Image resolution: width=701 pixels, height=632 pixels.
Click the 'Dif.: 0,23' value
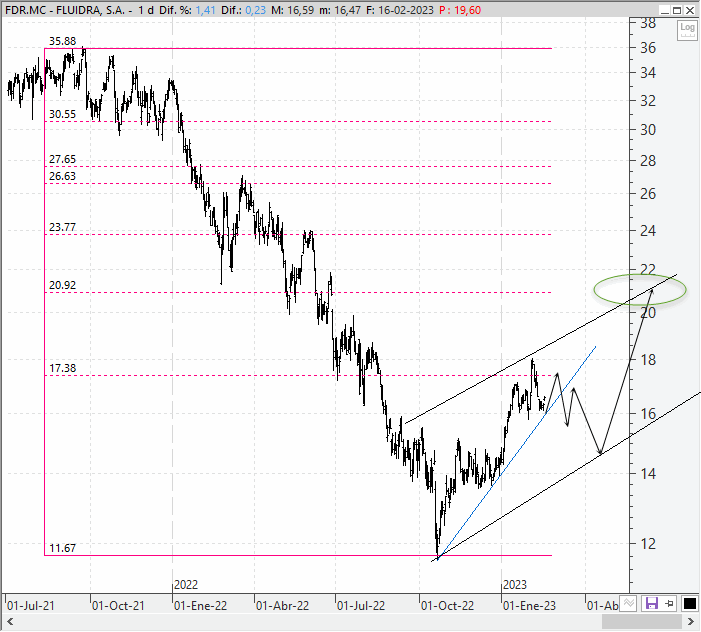(x=244, y=10)
